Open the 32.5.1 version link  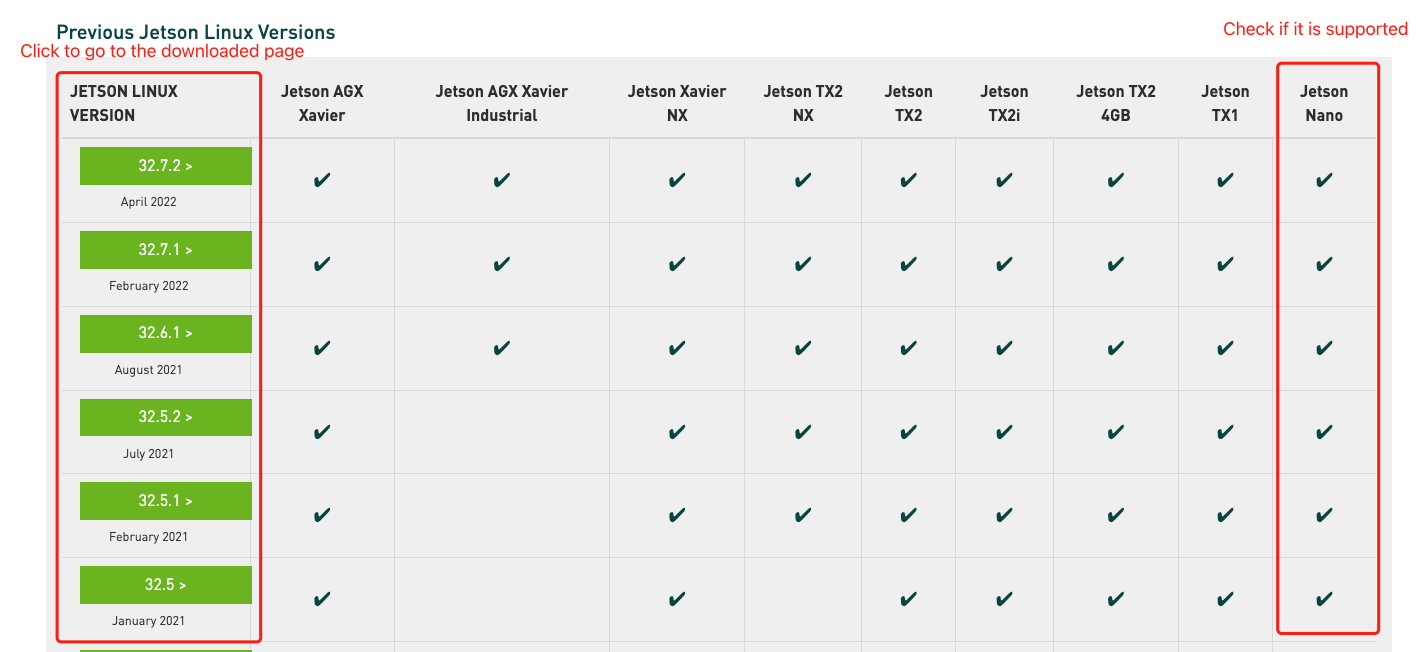point(165,501)
